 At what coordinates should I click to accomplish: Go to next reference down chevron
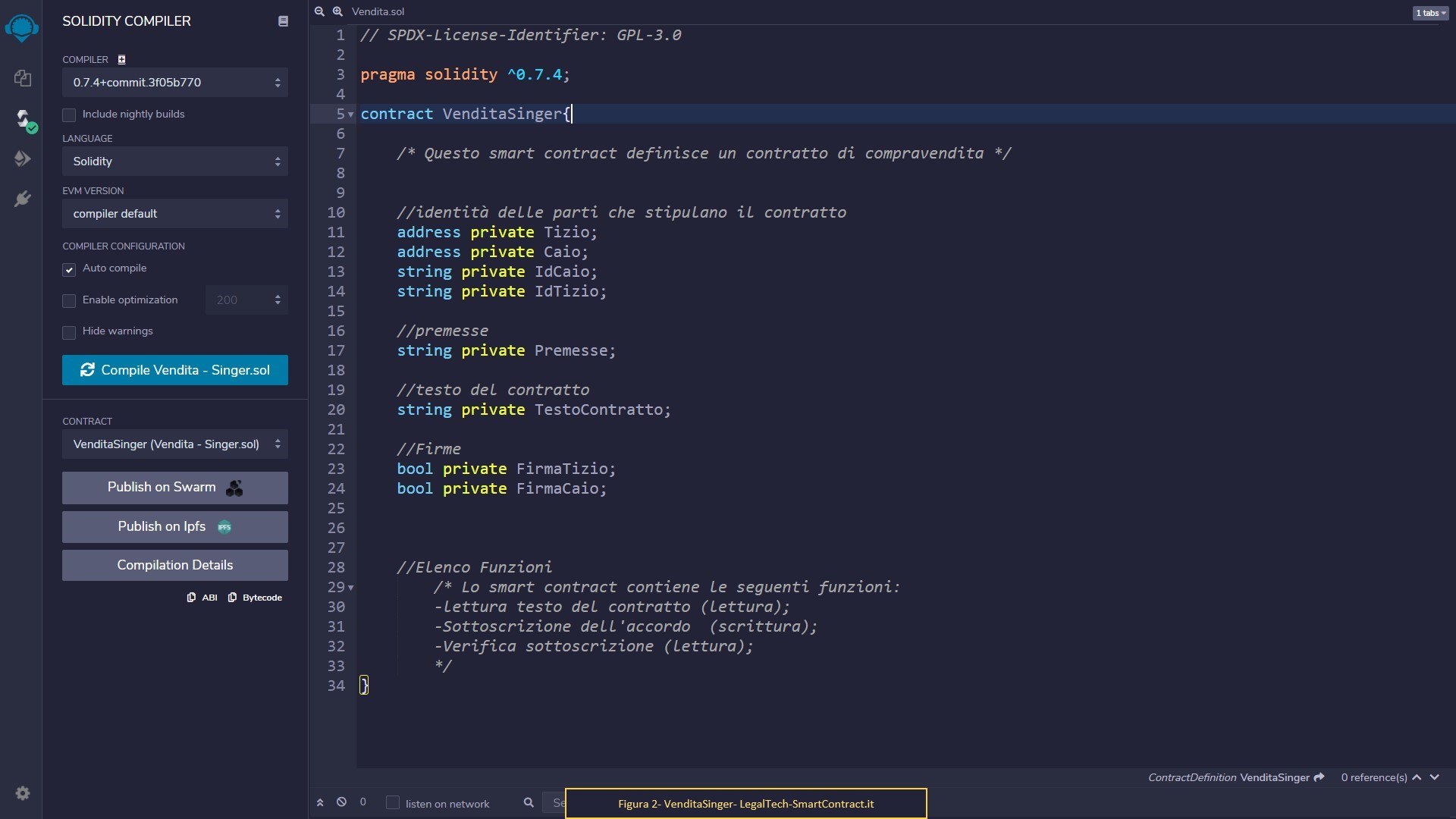1435,777
